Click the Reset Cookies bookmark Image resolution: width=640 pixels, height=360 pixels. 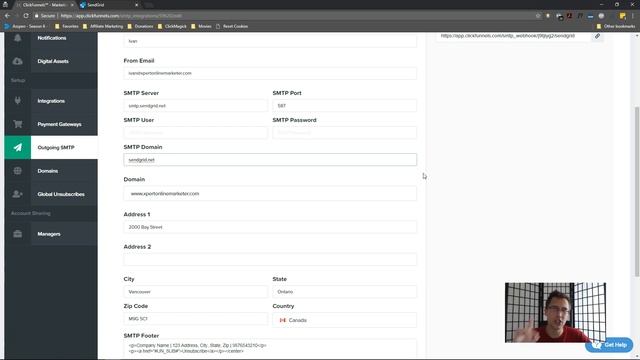[x=232, y=26]
